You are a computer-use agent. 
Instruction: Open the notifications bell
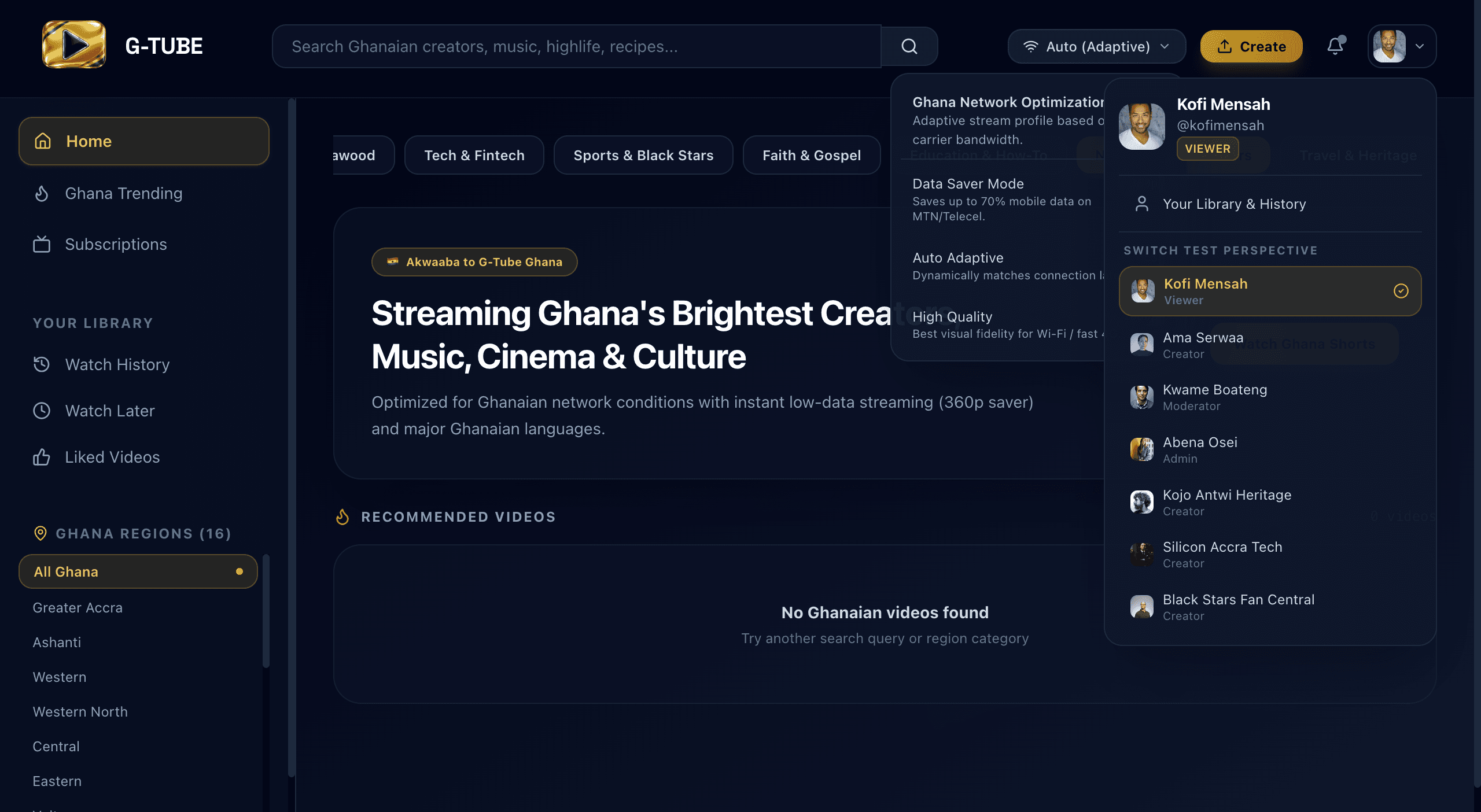(x=1335, y=46)
